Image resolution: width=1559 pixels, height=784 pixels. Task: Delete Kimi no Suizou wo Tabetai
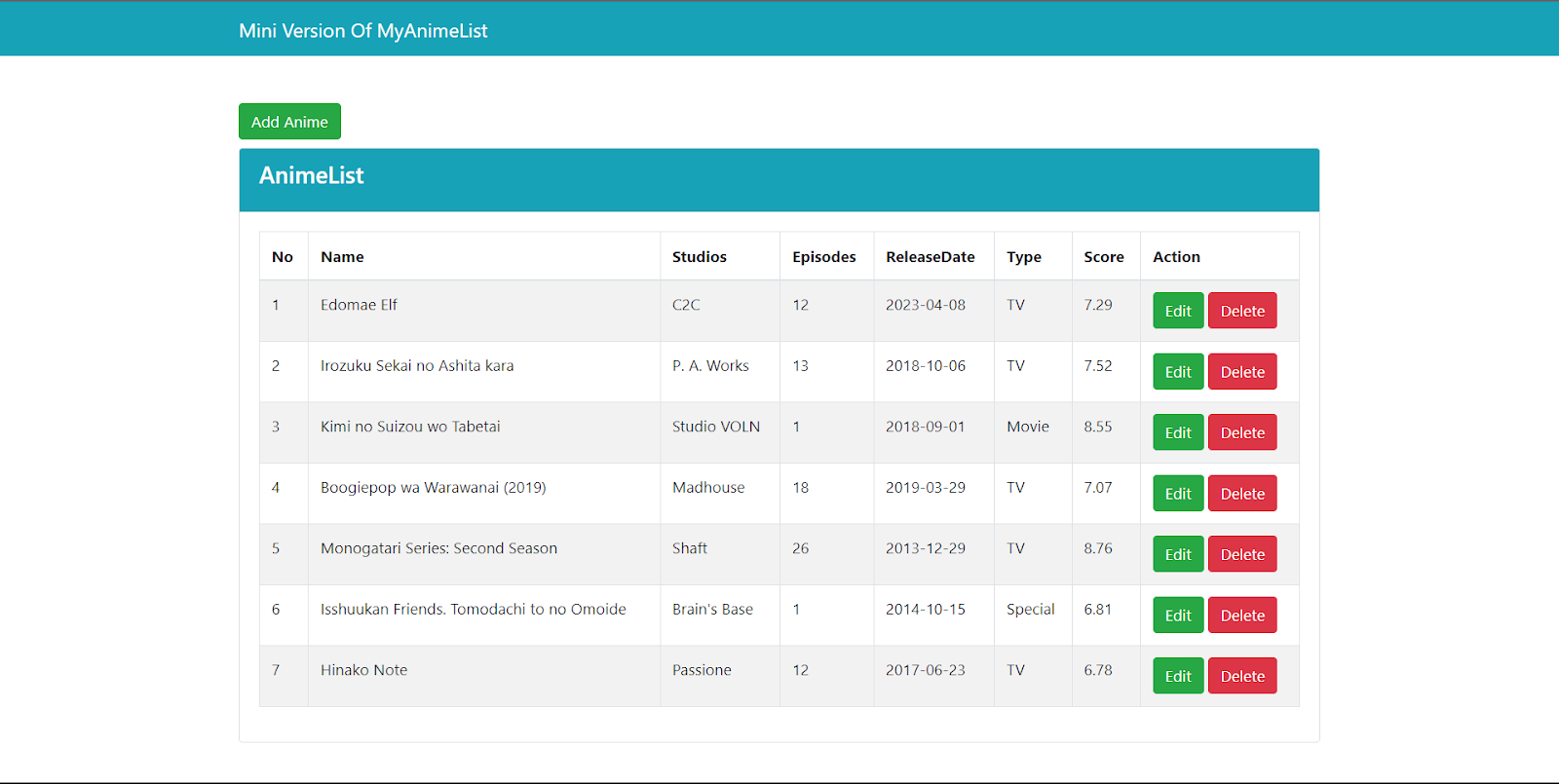tap(1242, 432)
